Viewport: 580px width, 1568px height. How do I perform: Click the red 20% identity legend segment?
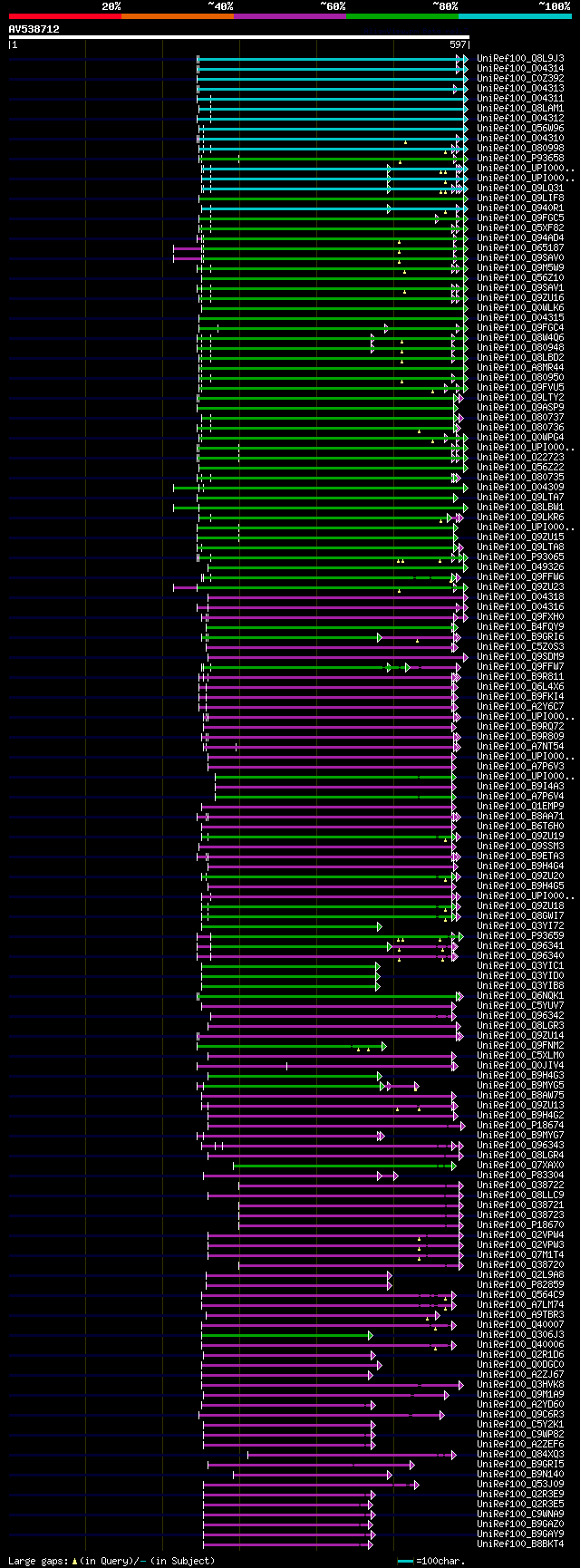point(64,16)
